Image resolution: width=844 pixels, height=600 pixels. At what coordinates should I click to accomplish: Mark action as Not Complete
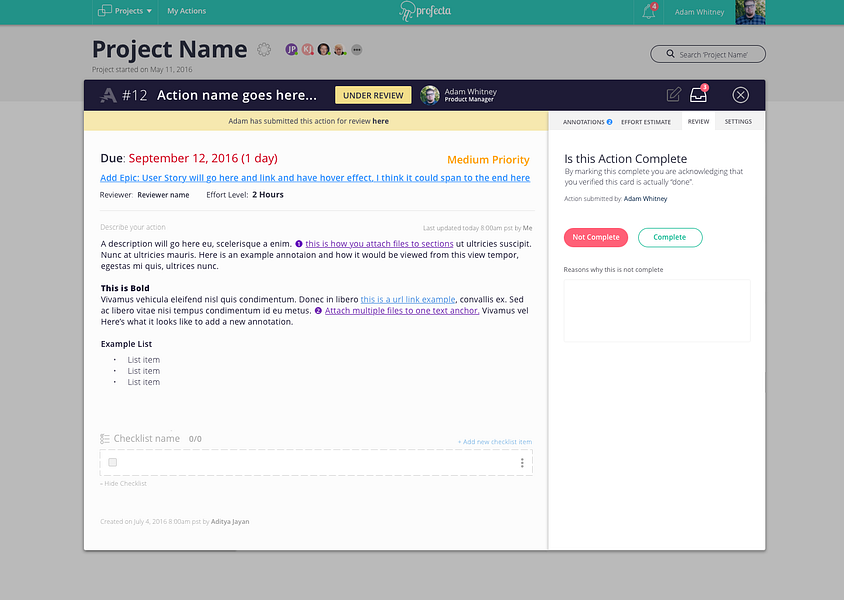click(596, 237)
